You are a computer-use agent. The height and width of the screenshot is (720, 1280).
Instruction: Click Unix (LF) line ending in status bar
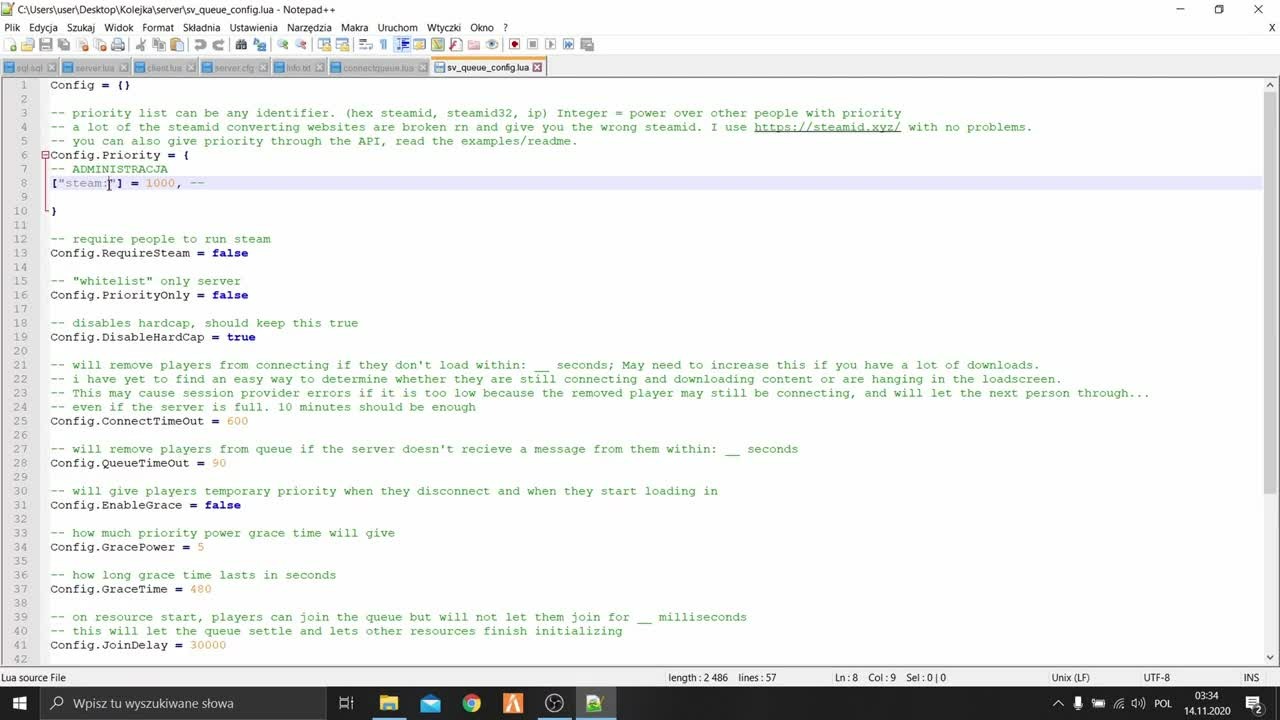tap(1070, 677)
